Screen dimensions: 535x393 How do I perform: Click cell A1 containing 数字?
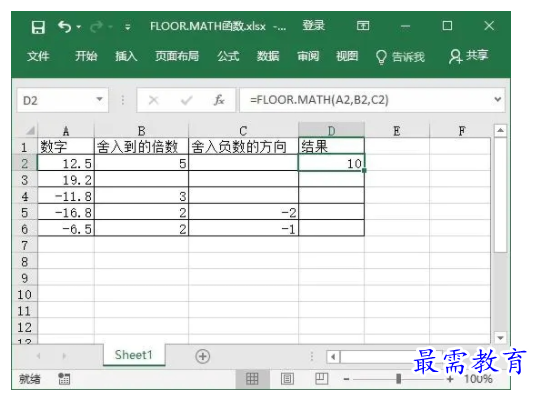click(66, 147)
